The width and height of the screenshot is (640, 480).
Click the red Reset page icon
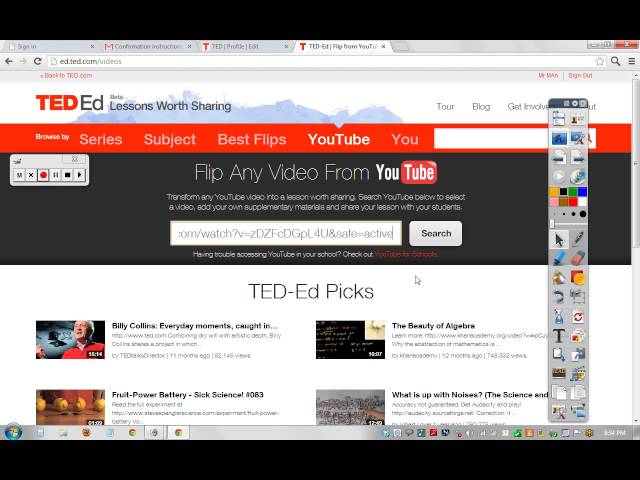pos(577,316)
